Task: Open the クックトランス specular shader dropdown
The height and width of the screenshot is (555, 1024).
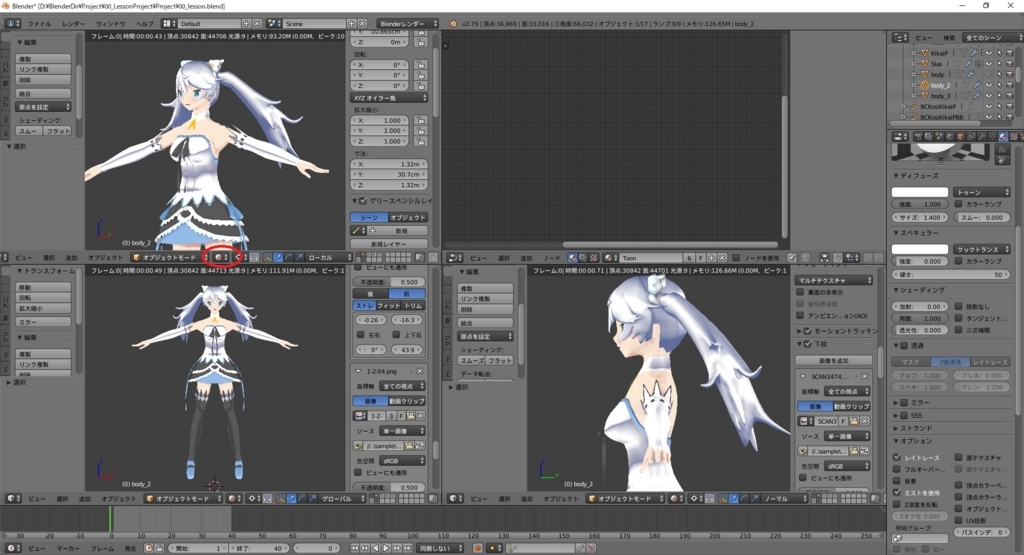Action: click(x=982, y=249)
